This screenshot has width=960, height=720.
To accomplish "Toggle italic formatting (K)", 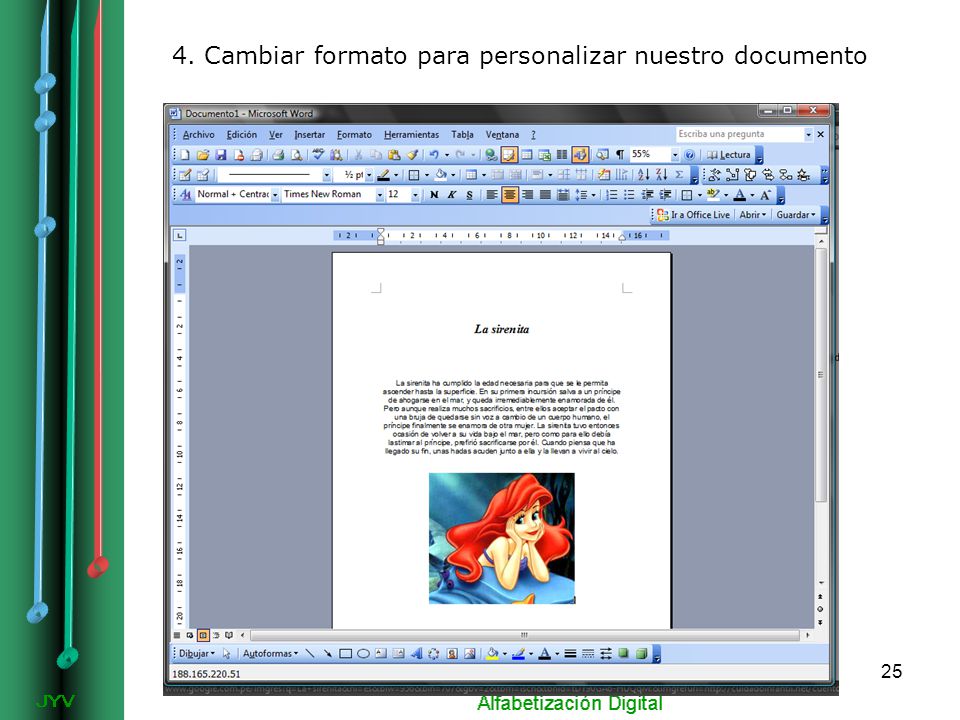I will point(452,195).
